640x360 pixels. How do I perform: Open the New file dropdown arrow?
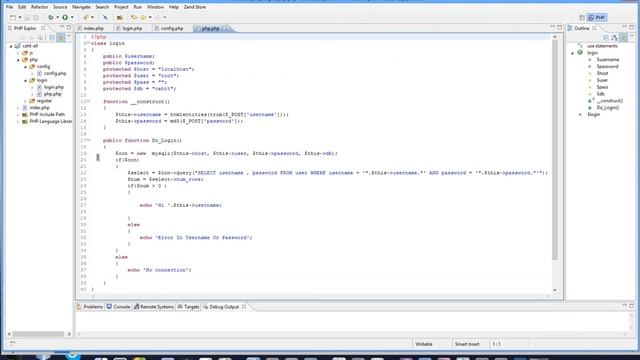(x=20, y=18)
